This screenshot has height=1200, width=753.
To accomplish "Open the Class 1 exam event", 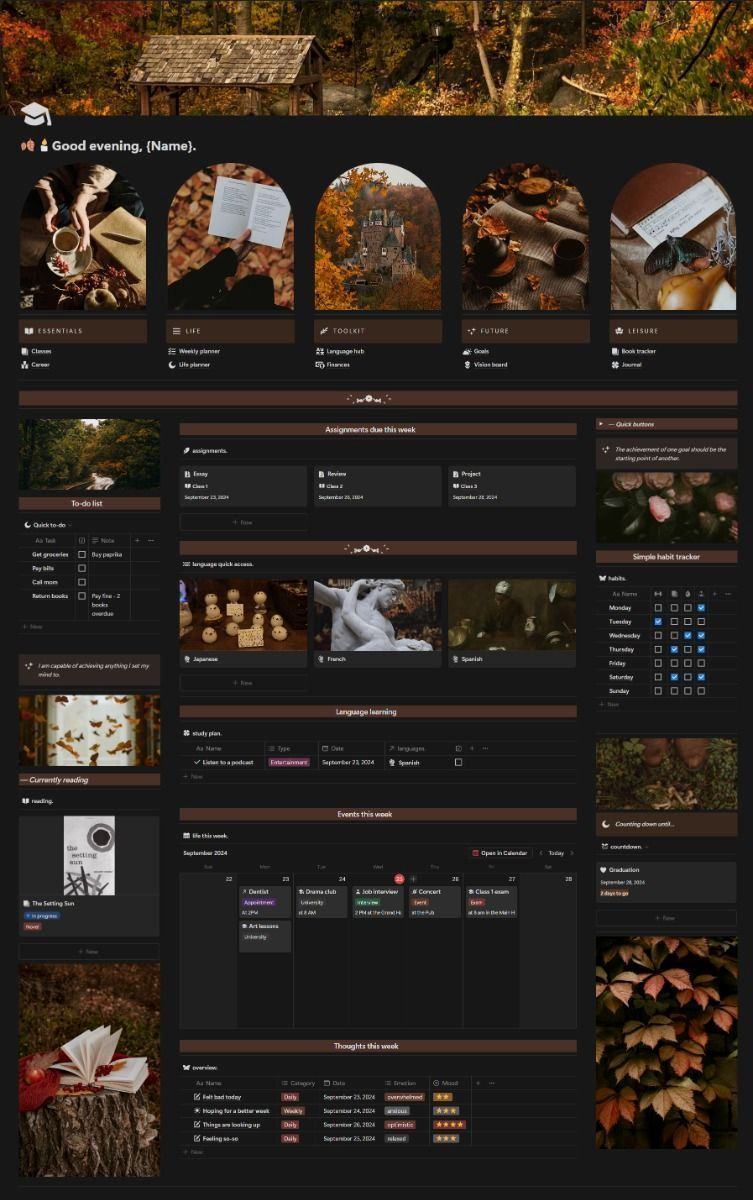I will point(491,901).
